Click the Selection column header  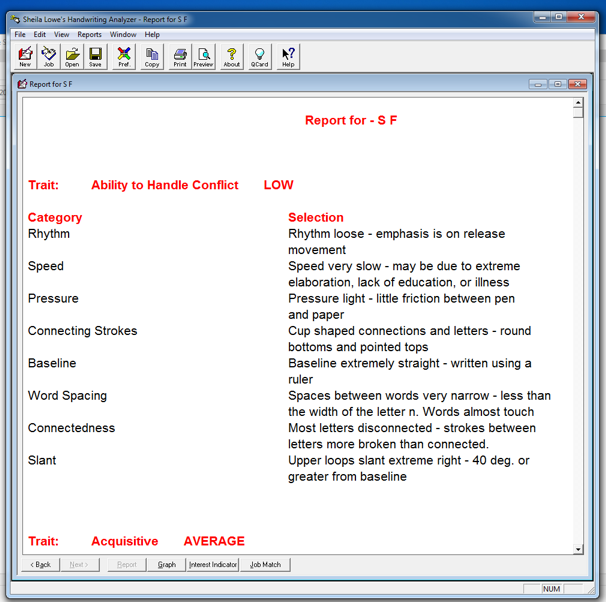[316, 218]
